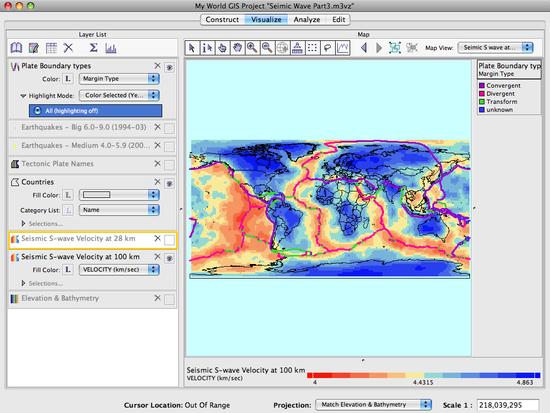Select the globe recenter tool
550x413 pixels.
pyautogui.click(x=282, y=47)
